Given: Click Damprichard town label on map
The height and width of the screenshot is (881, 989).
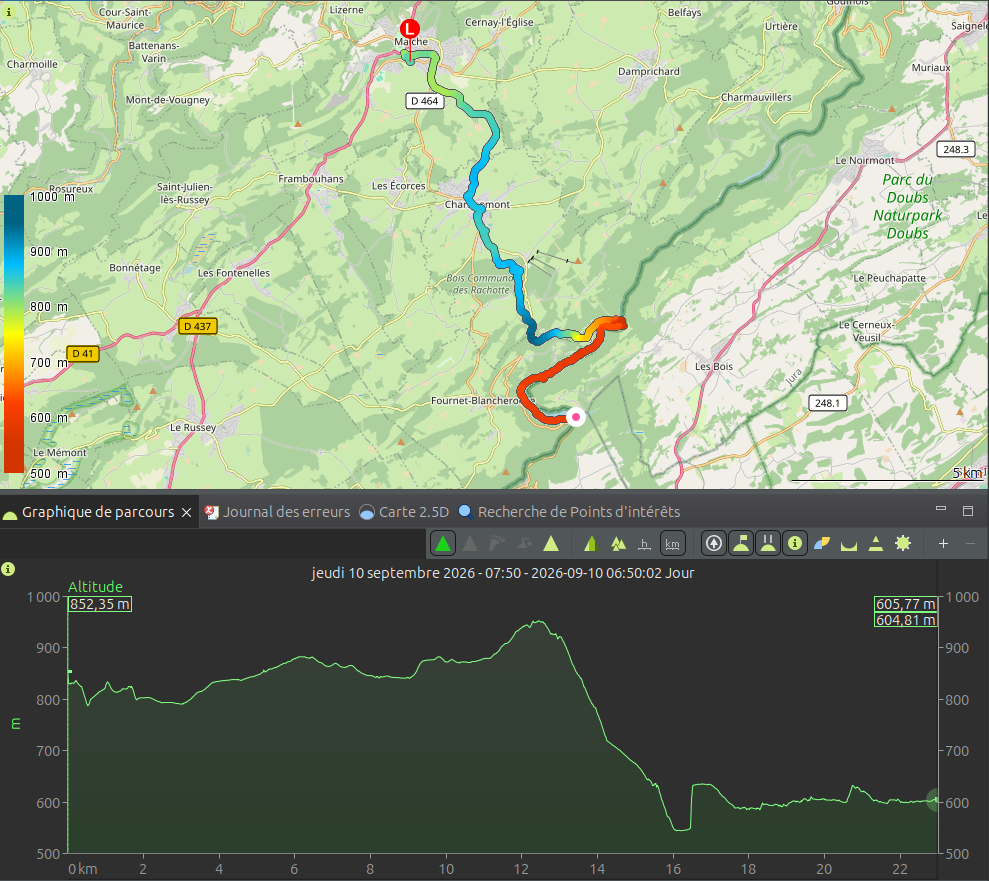Looking at the screenshot, I should click(x=648, y=71).
